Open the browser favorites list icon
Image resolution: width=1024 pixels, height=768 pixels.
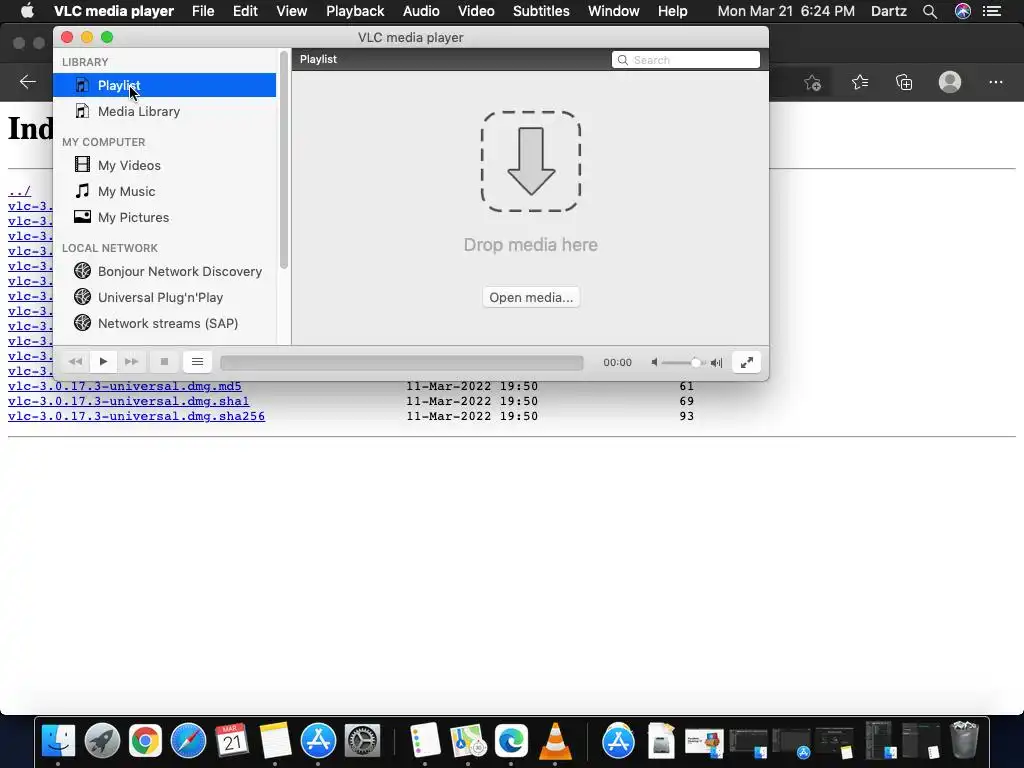(x=859, y=82)
